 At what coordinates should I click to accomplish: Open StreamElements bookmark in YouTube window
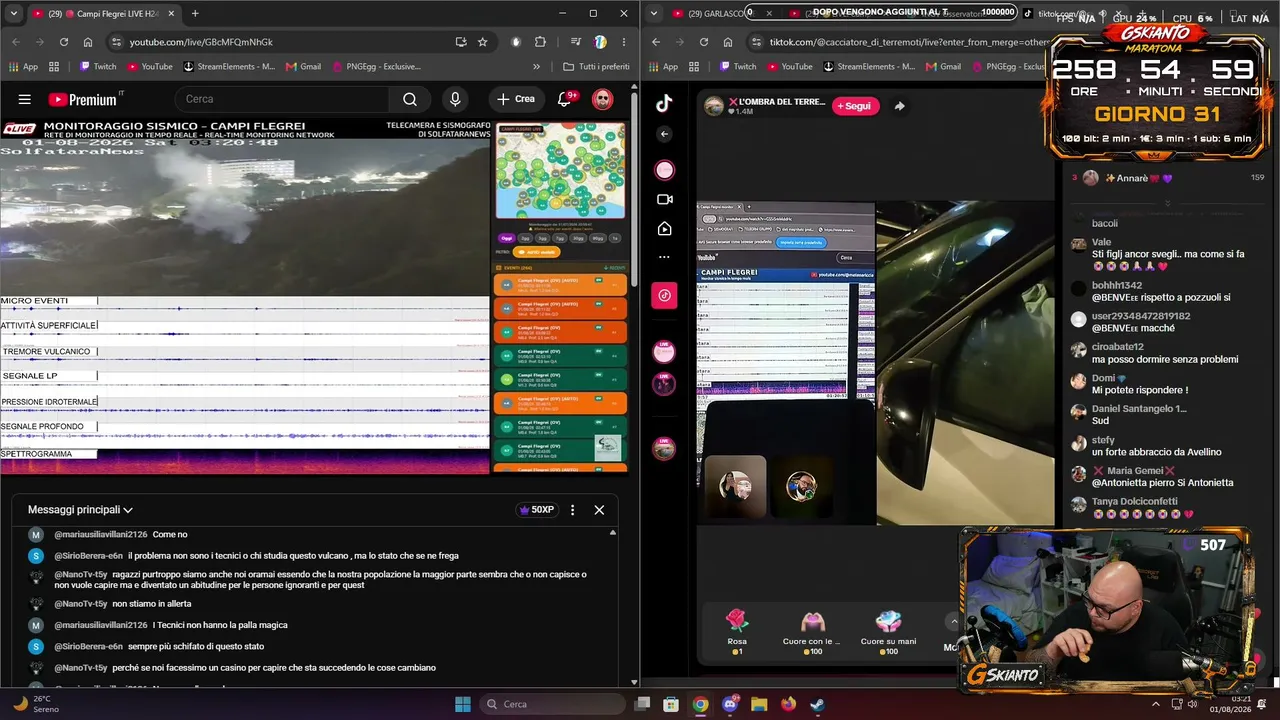[229, 67]
